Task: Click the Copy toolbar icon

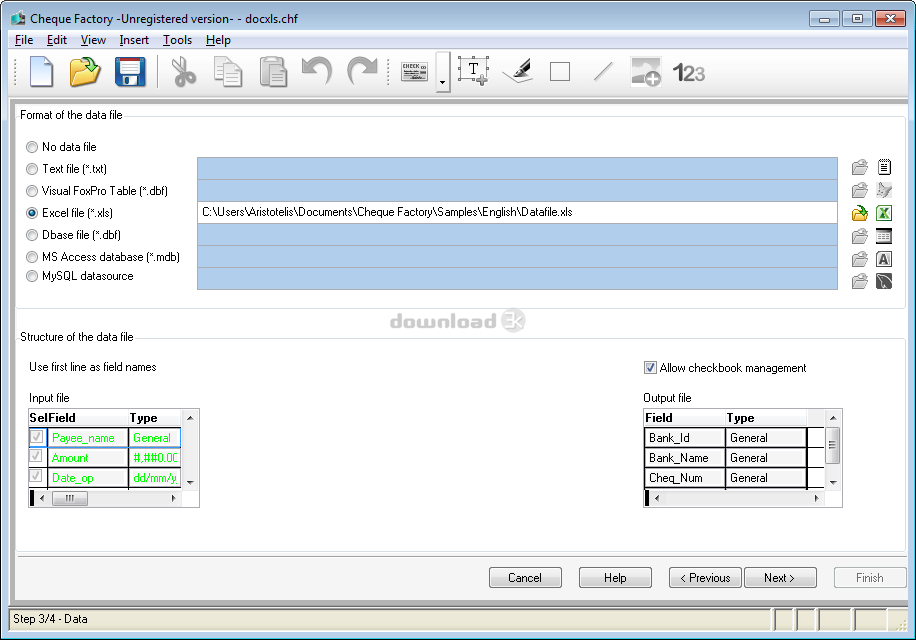Action: 228,72
